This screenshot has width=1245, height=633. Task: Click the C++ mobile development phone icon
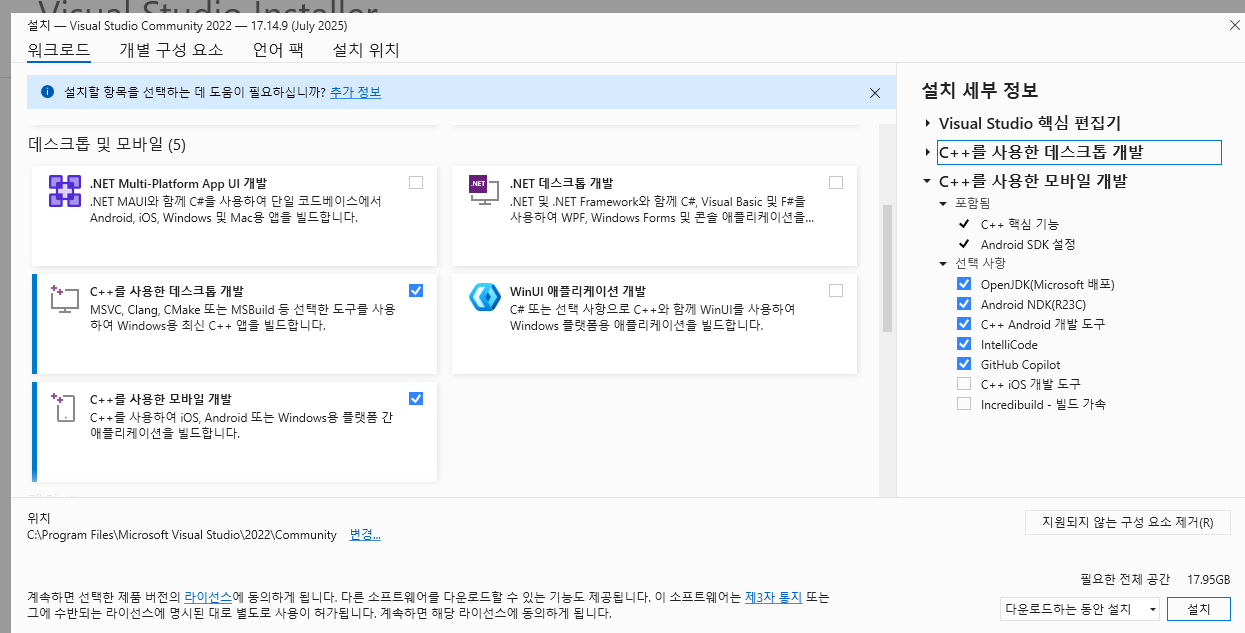pos(65,406)
